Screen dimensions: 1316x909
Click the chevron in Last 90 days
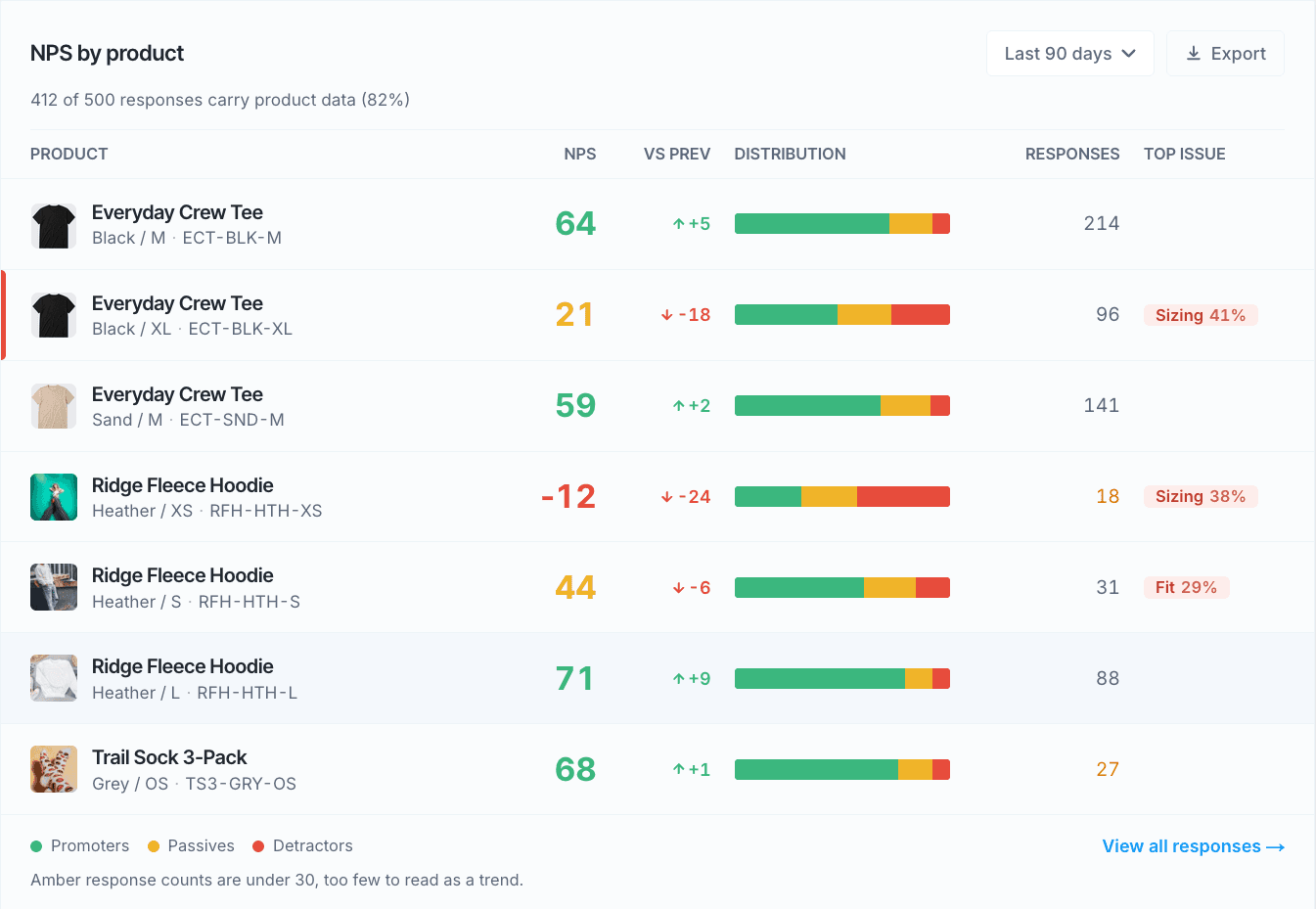[x=1129, y=54]
